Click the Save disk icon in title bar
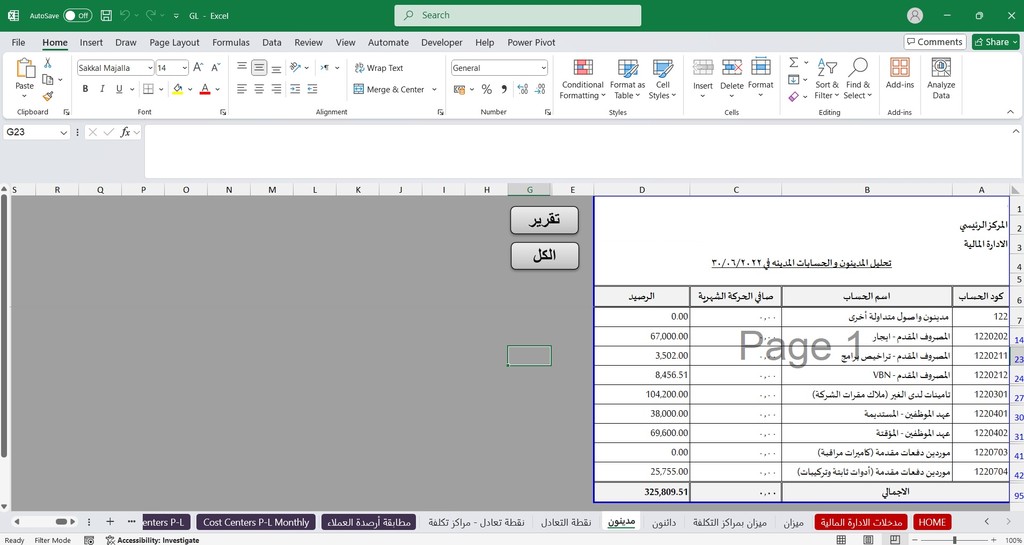Screen dimensions: 1024x545 pos(106,15)
